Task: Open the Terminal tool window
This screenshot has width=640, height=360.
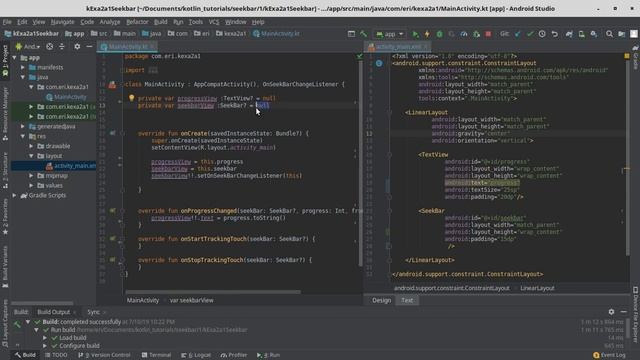Action: click(156, 355)
